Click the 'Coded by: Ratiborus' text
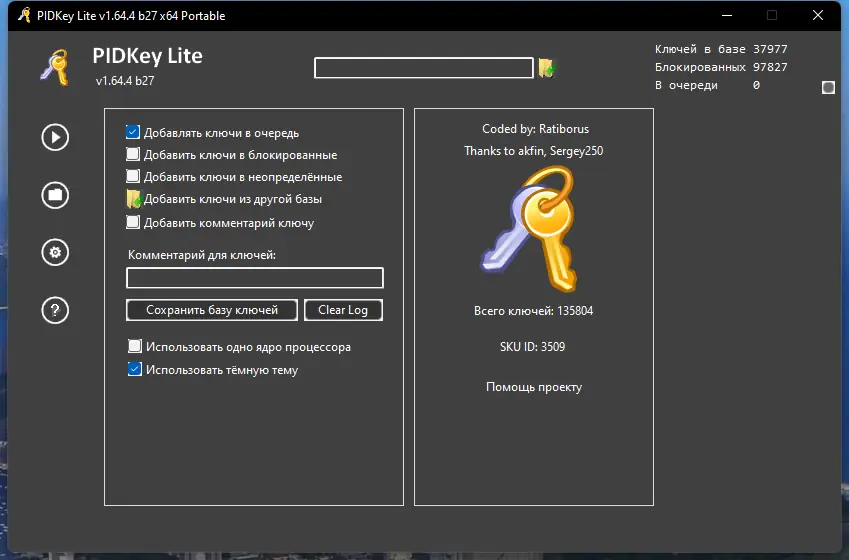Viewport: 849px width, 560px height. coord(535,129)
